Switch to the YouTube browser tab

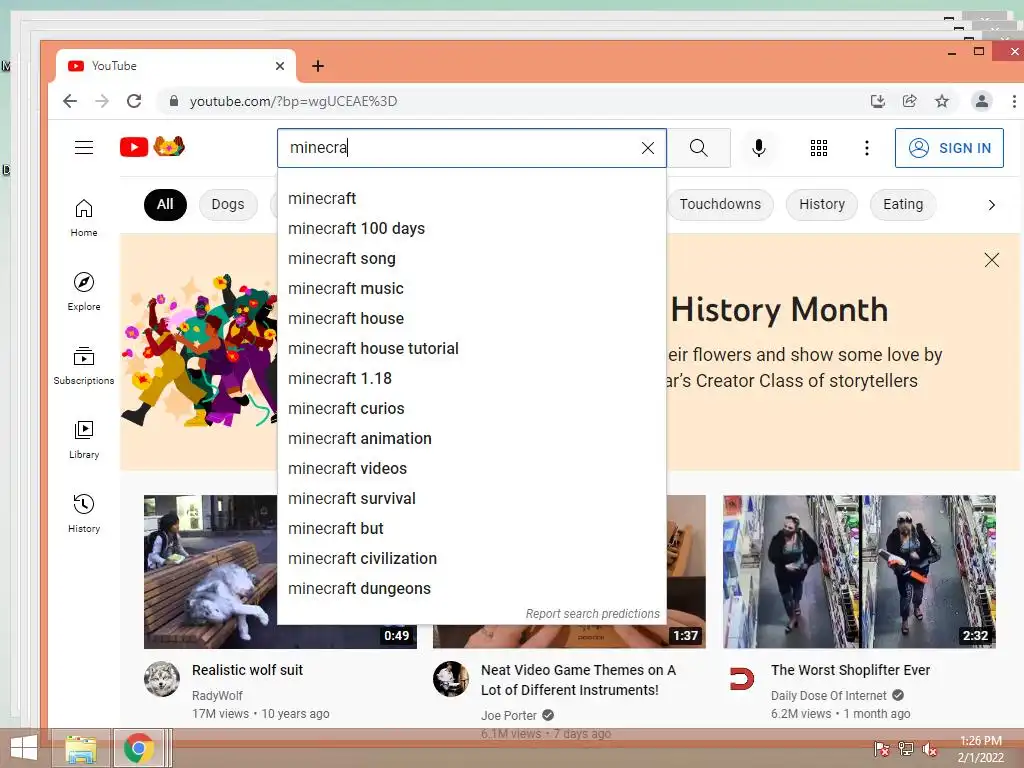click(175, 66)
